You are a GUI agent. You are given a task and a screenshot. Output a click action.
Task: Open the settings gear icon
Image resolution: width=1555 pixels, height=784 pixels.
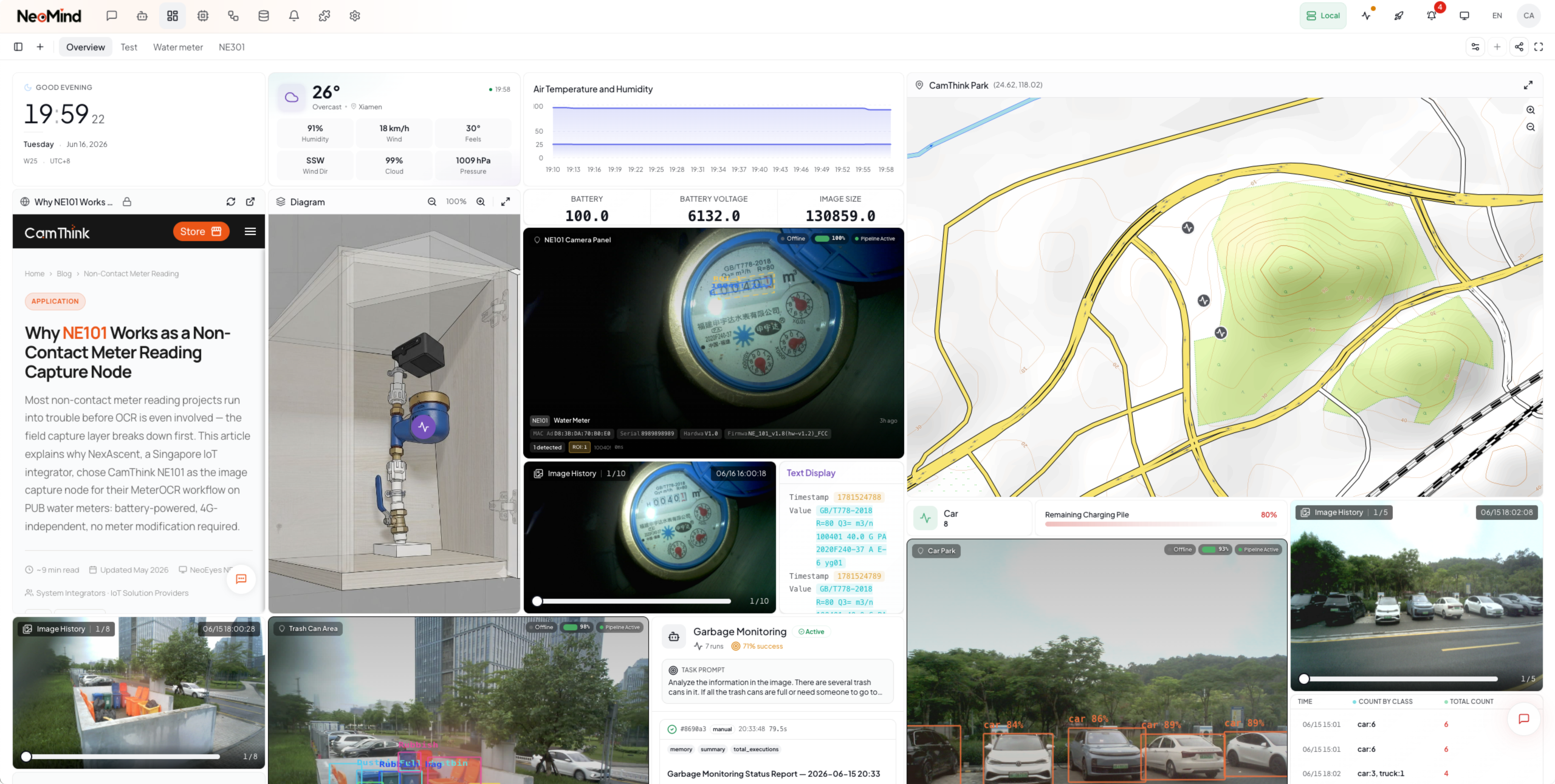355,16
